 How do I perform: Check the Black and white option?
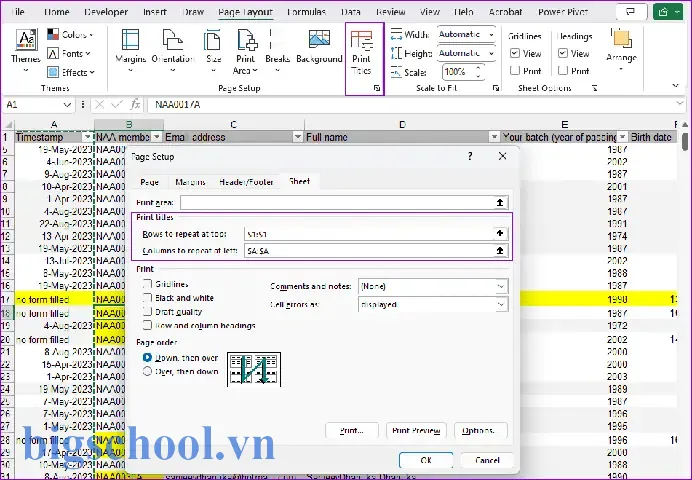click(147, 298)
